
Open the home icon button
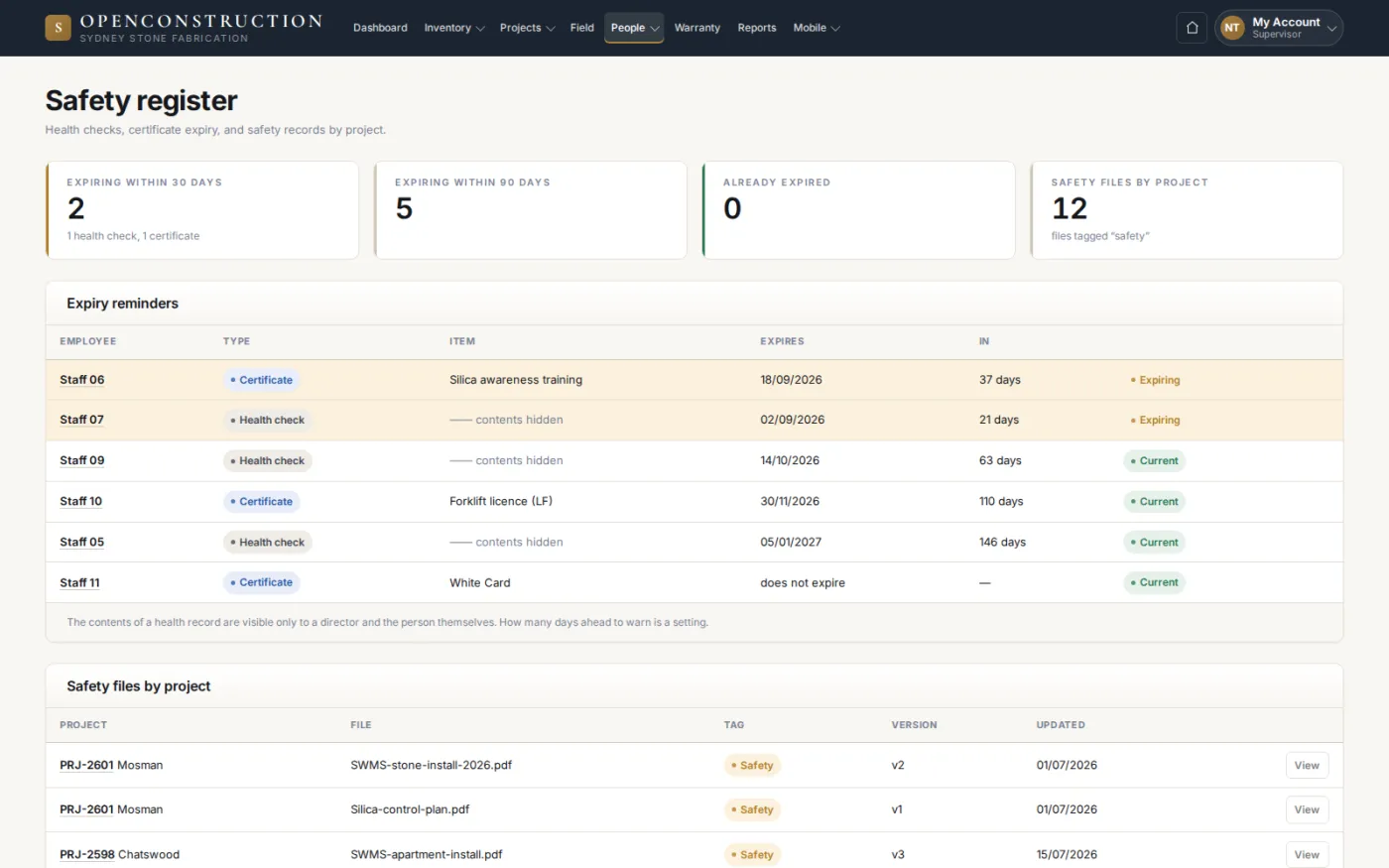(1192, 28)
